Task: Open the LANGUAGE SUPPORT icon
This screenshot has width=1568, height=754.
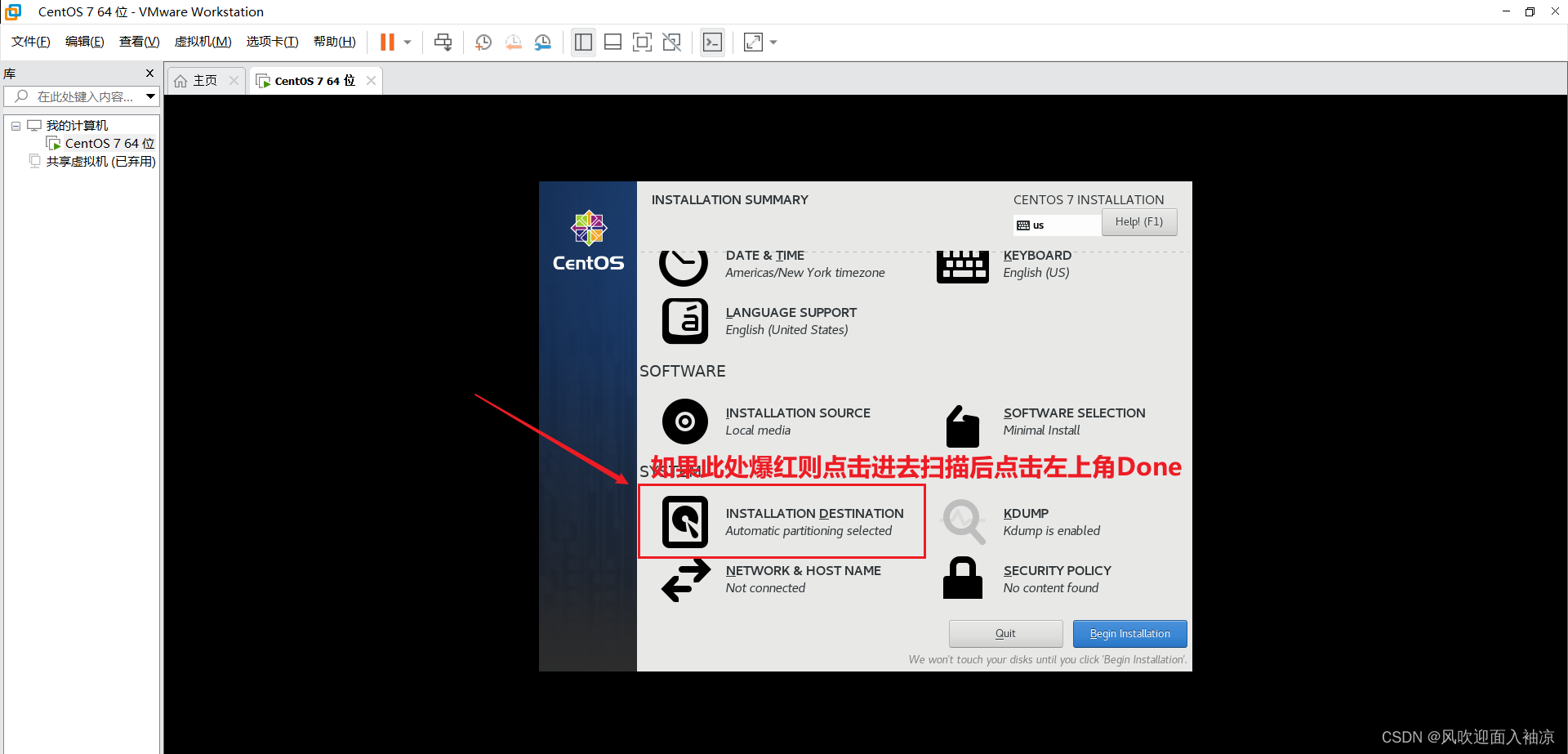Action: [685, 321]
